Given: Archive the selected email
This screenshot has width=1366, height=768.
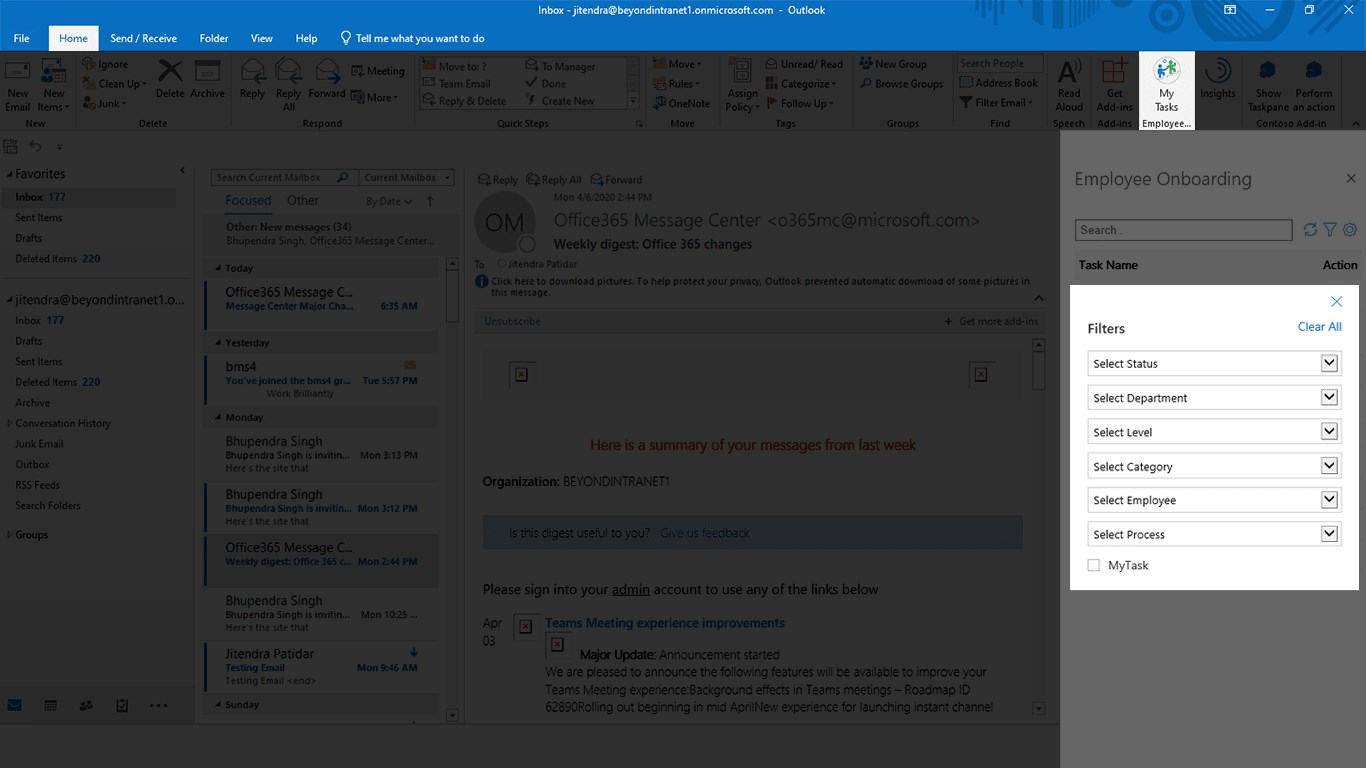Looking at the screenshot, I should click(x=207, y=79).
